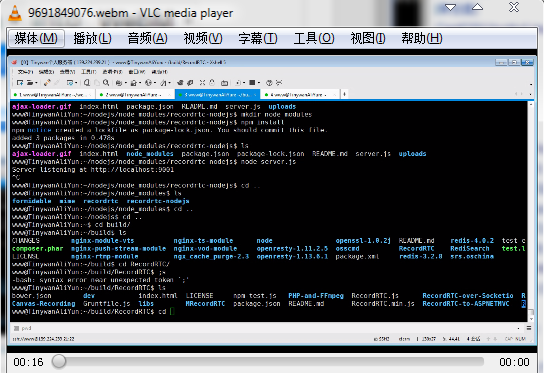Open the Xshell compose bar menu icon

pyautogui.click(x=529, y=328)
